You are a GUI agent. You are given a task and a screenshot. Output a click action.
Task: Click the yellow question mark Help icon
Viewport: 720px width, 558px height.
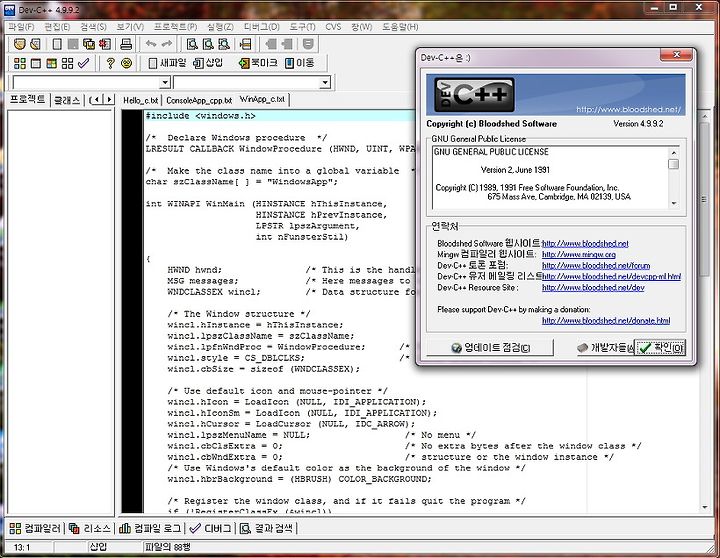click(110, 63)
